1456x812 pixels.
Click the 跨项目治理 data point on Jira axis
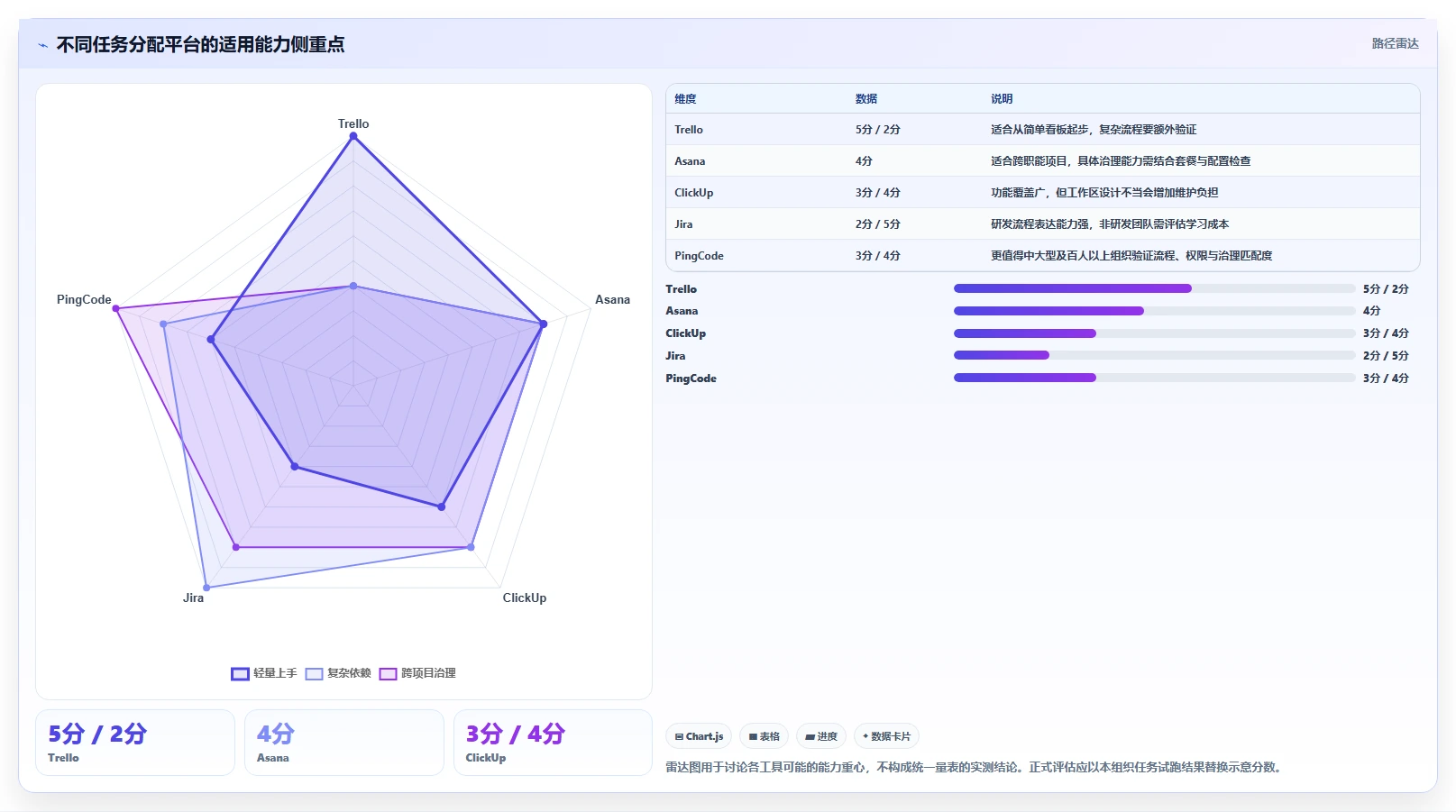pos(236,547)
